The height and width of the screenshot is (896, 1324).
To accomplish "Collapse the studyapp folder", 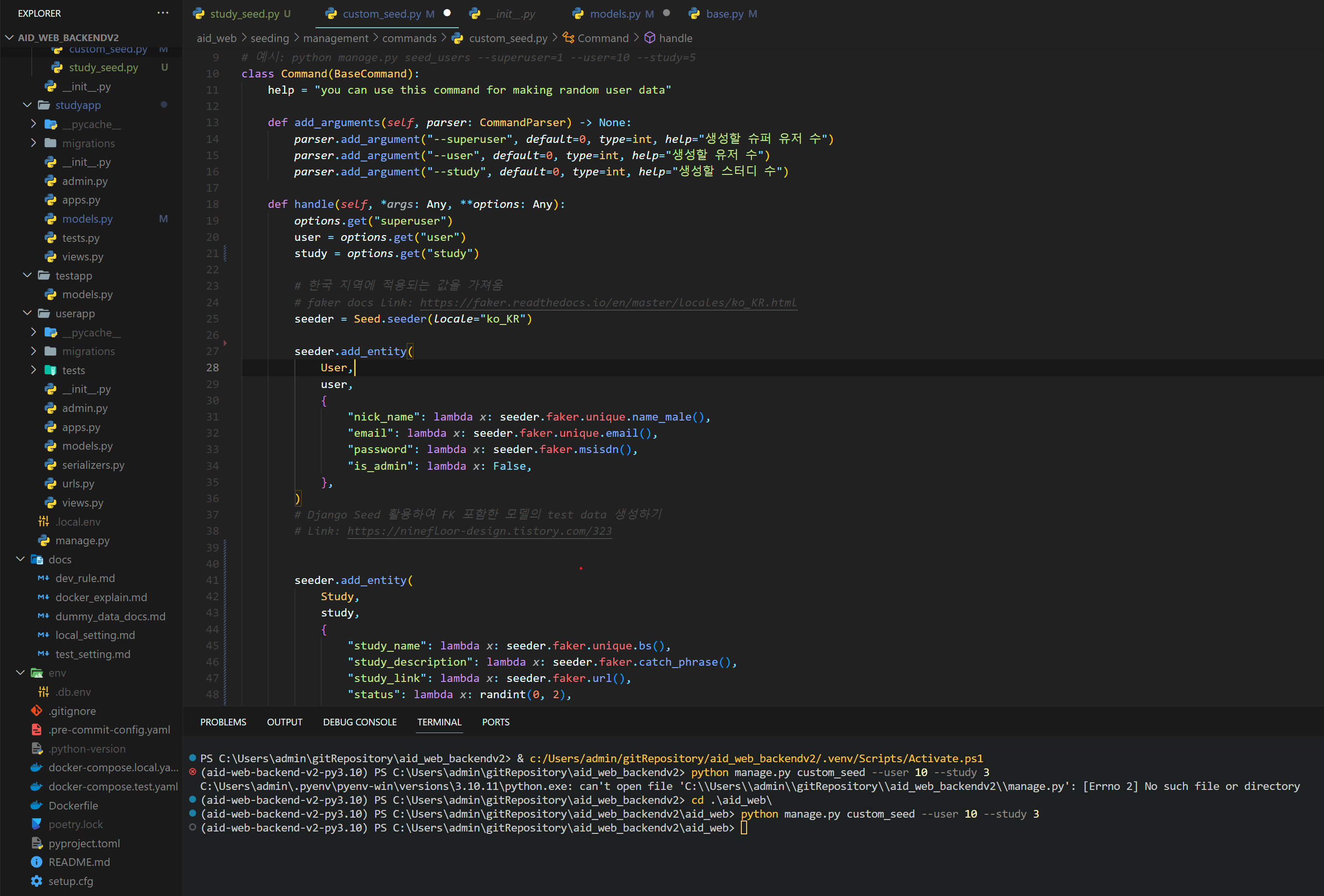I will coord(27,105).
